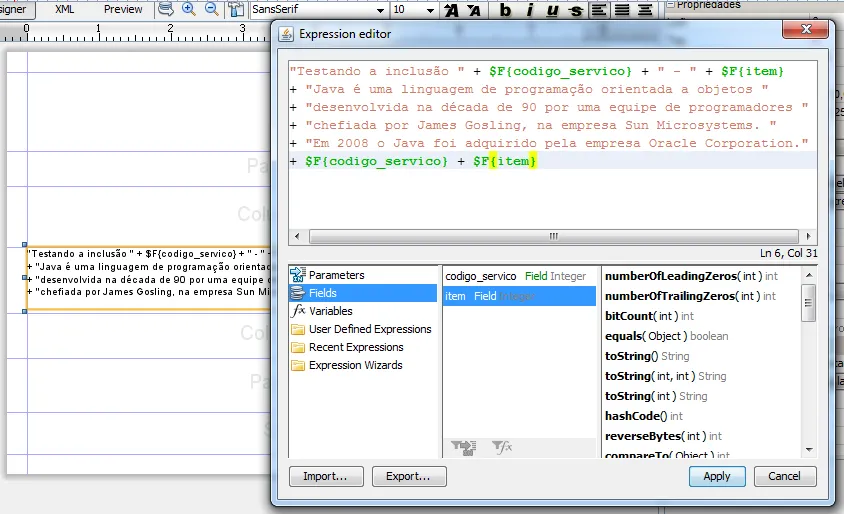Click the Apply button
Viewport: 844px width, 514px height.
coord(716,476)
